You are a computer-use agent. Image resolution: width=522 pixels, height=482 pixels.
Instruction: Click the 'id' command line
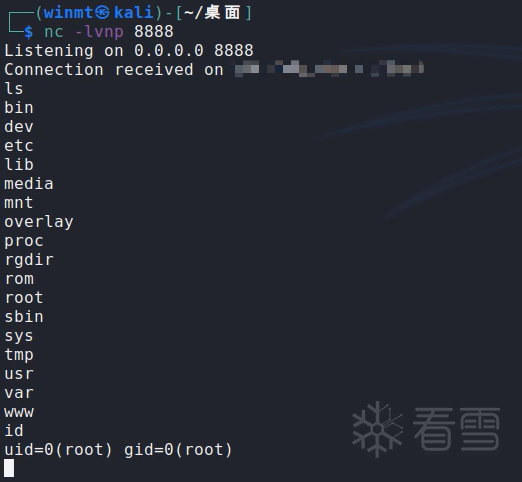pos(14,431)
